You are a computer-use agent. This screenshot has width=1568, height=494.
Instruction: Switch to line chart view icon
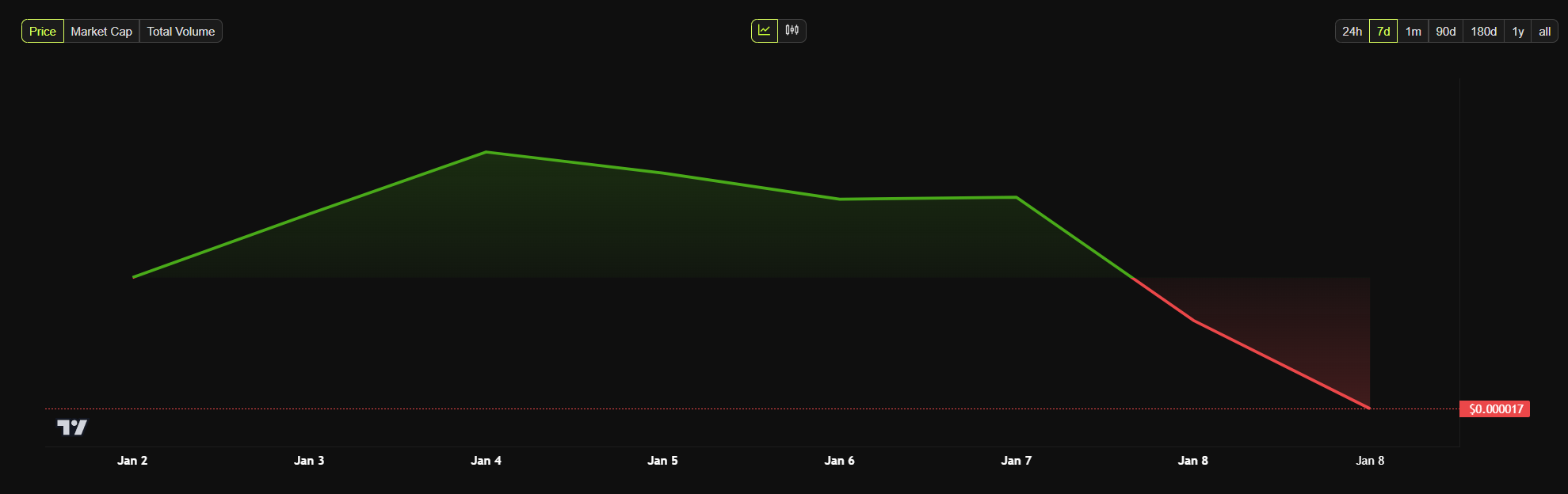(765, 31)
